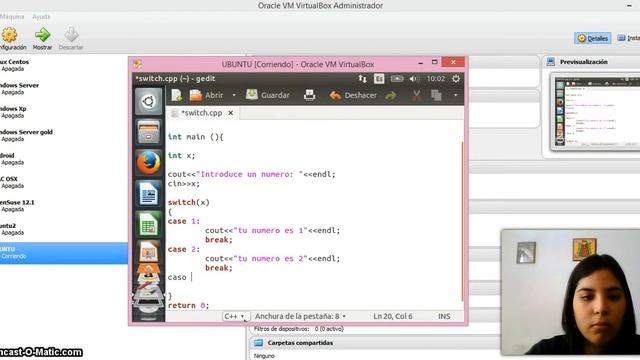This screenshot has width=640, height=360.
Task: Expand the gedit toolbar overflow arrow
Action: (x=456, y=95)
